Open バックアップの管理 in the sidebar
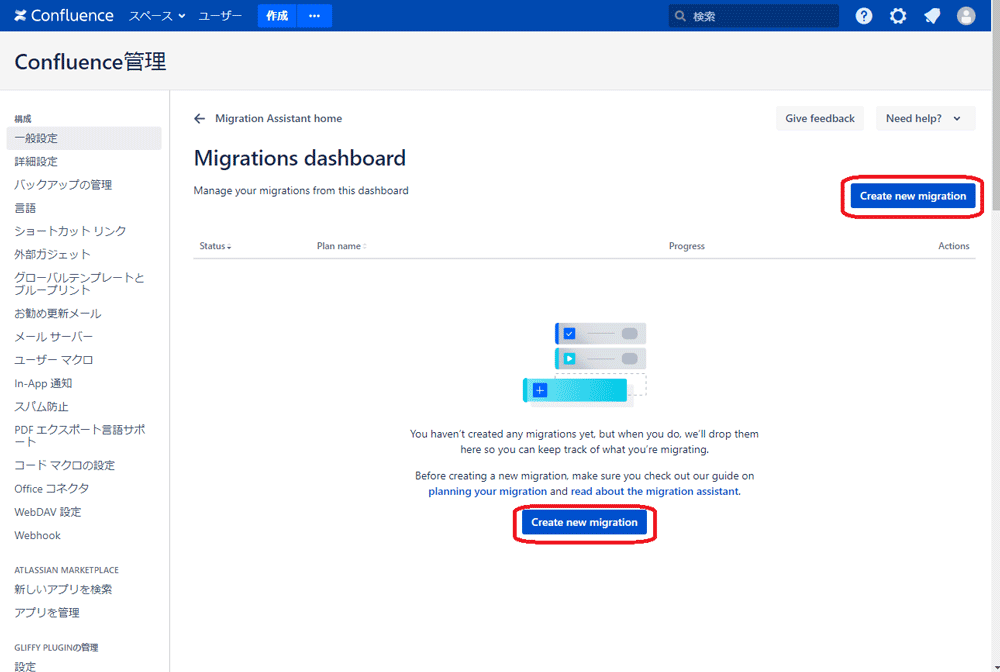Screen dimensions: 1000x672 coord(63,185)
